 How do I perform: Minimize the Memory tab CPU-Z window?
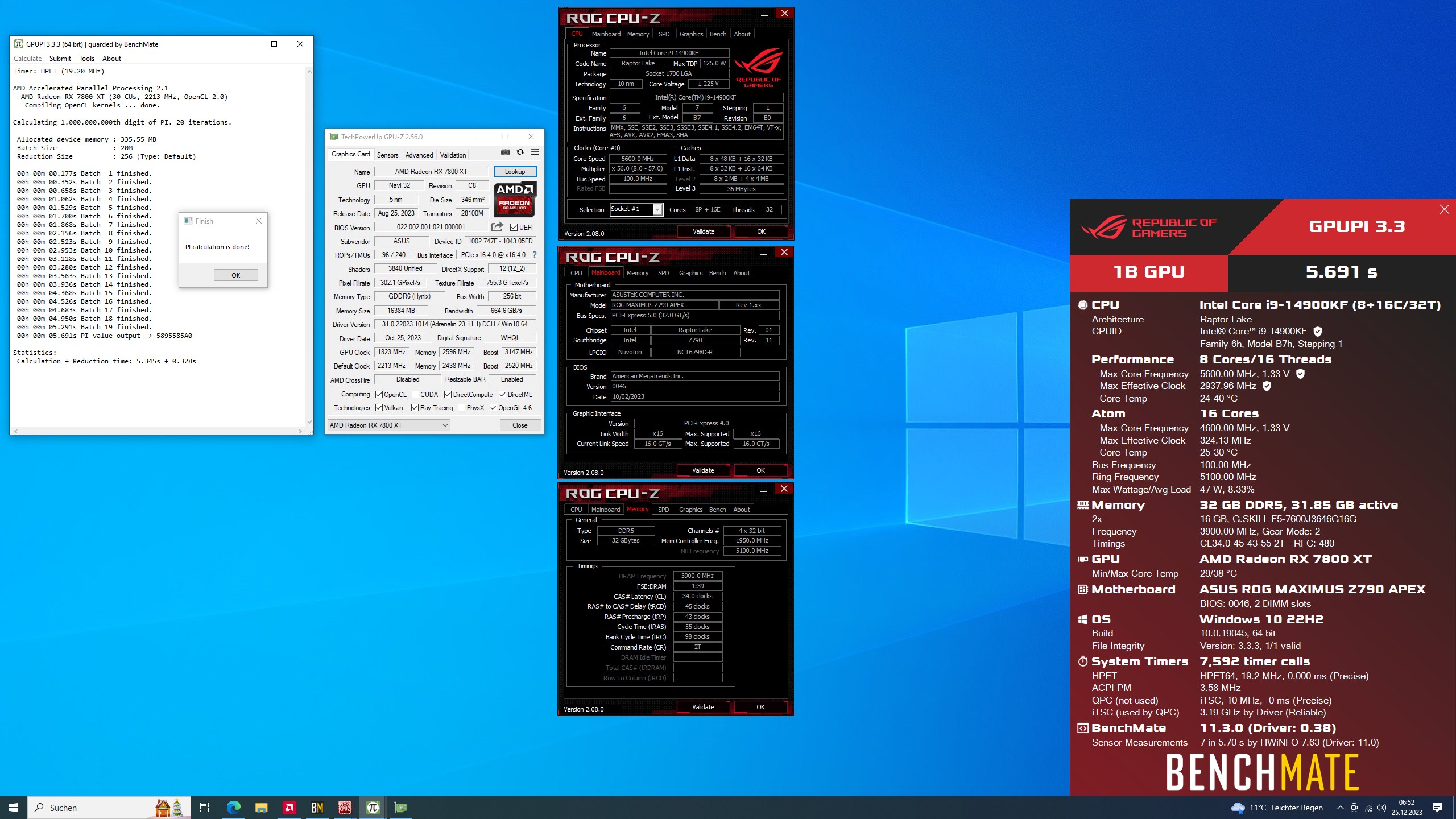tap(764, 490)
